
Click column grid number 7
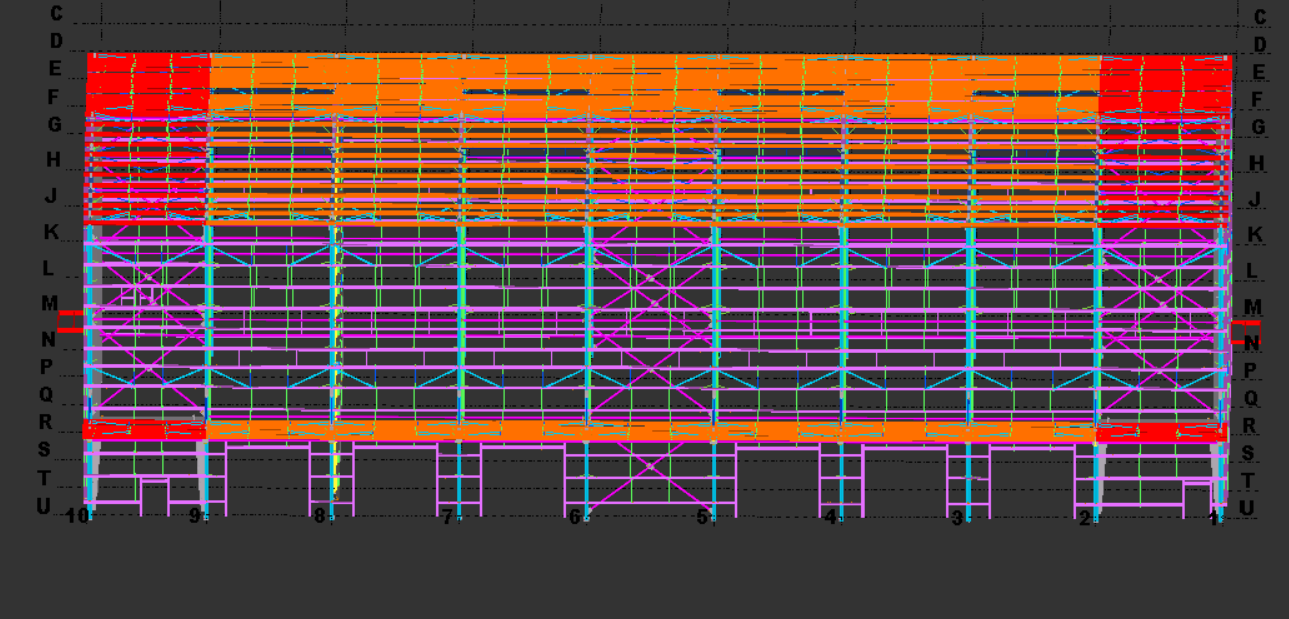(447, 516)
